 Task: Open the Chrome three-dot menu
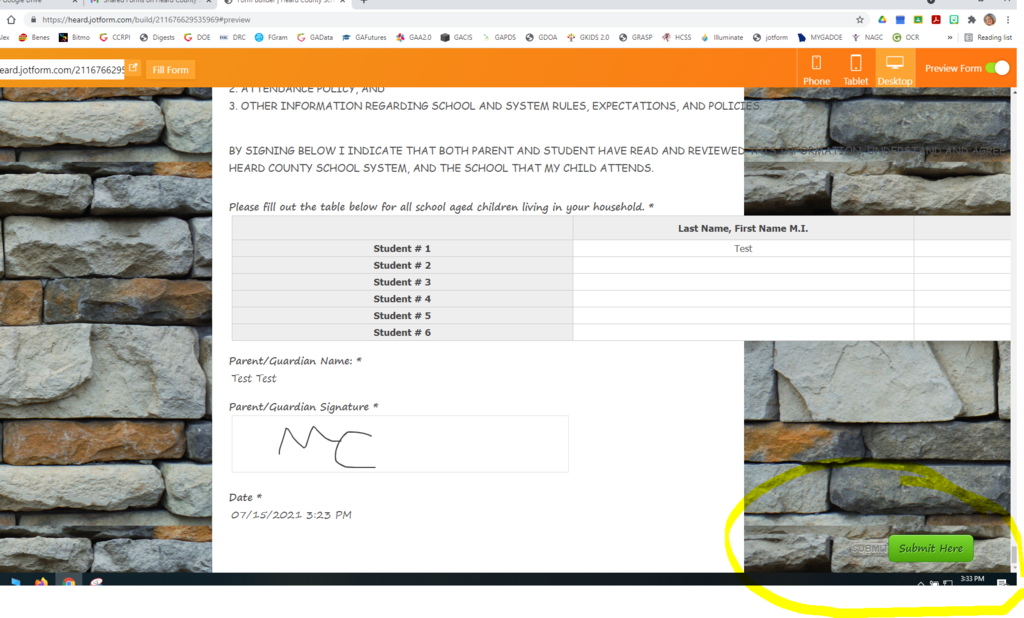pyautogui.click(x=1008, y=20)
